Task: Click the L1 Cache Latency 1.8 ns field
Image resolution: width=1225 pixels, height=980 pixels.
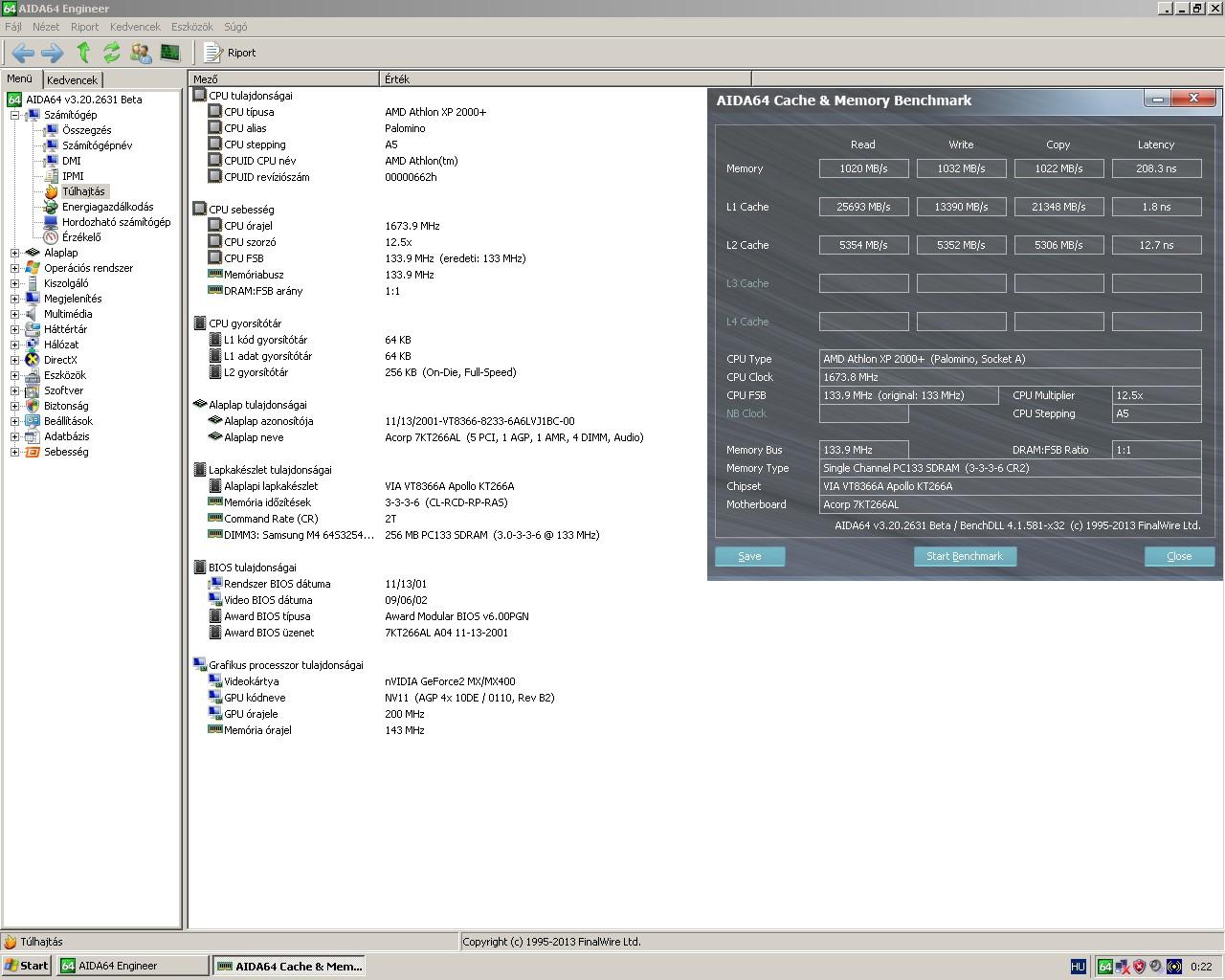Action: coord(1156,207)
